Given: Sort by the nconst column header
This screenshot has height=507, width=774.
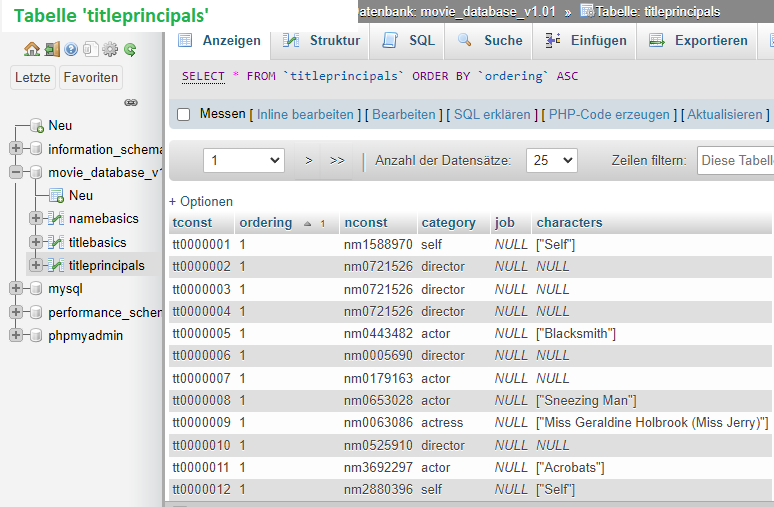Looking at the screenshot, I should pos(366,223).
